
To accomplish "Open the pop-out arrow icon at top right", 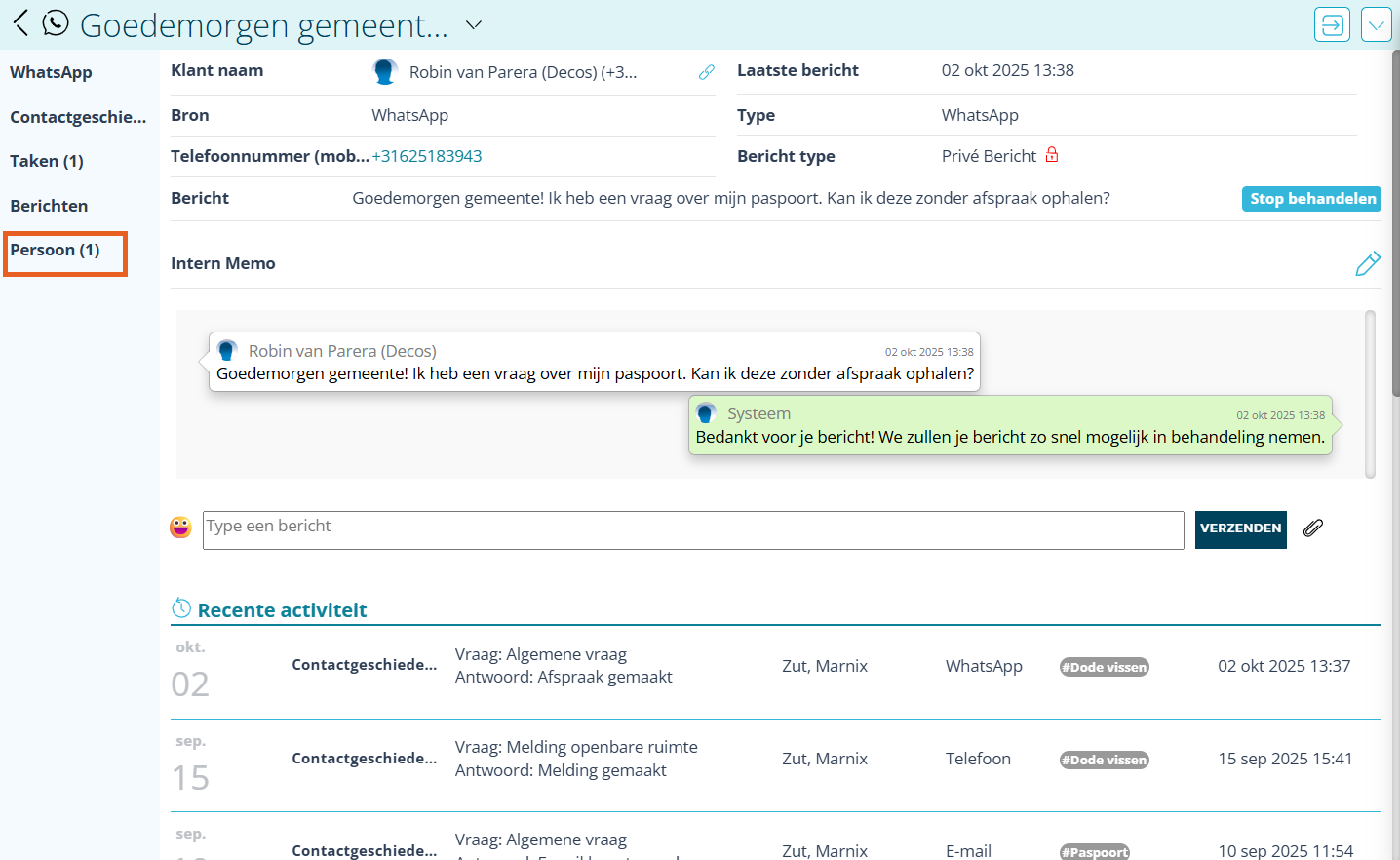I will point(1332,24).
